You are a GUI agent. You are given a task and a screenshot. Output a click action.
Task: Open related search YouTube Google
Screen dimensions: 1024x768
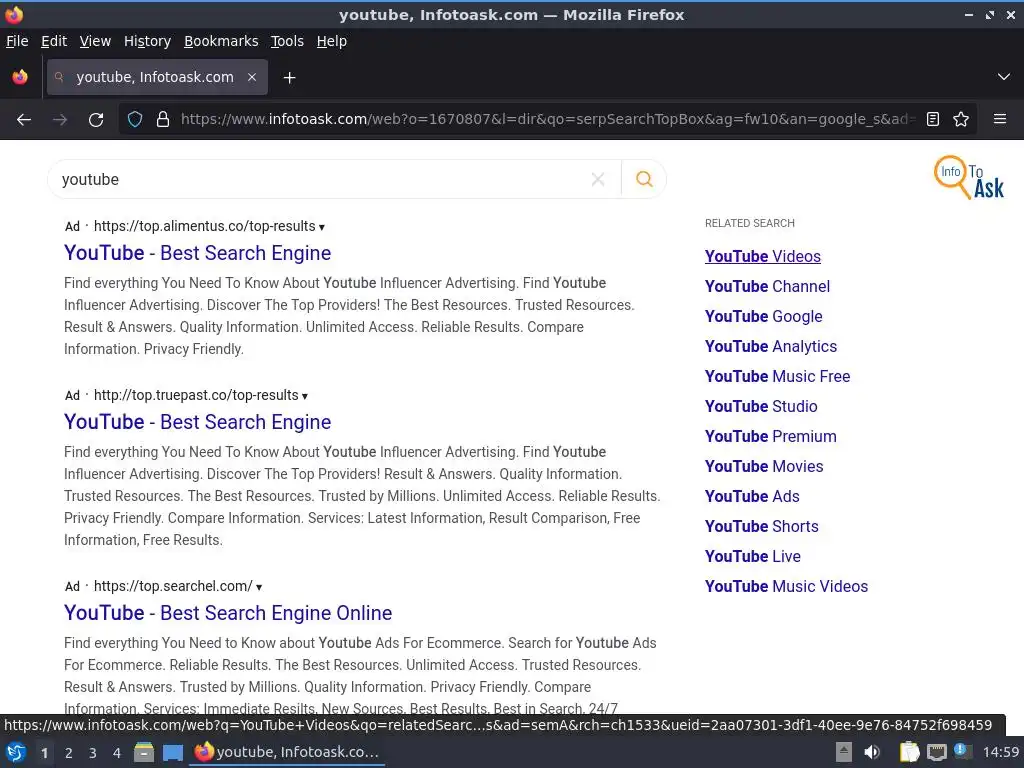[763, 316]
